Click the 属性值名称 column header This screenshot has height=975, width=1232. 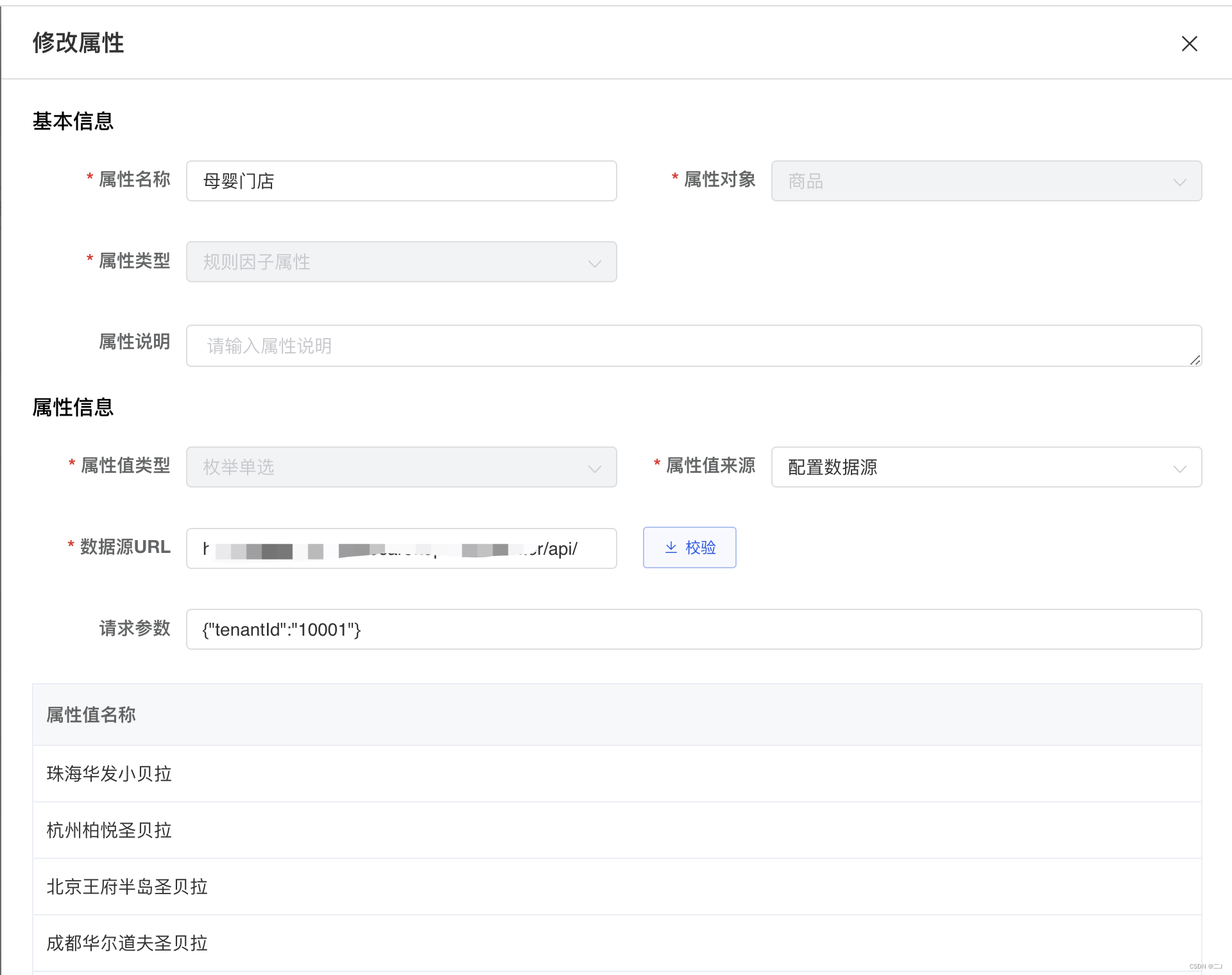tap(91, 715)
